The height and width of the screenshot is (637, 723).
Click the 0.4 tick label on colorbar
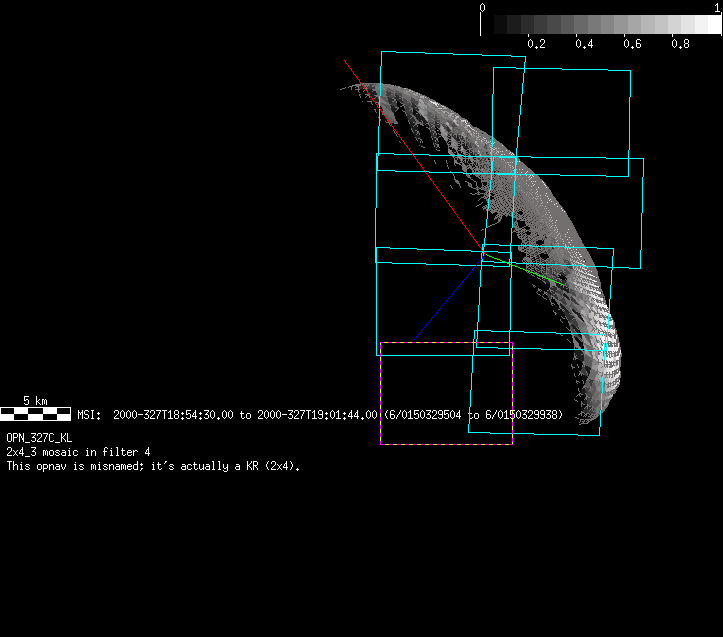pyautogui.click(x=584, y=44)
